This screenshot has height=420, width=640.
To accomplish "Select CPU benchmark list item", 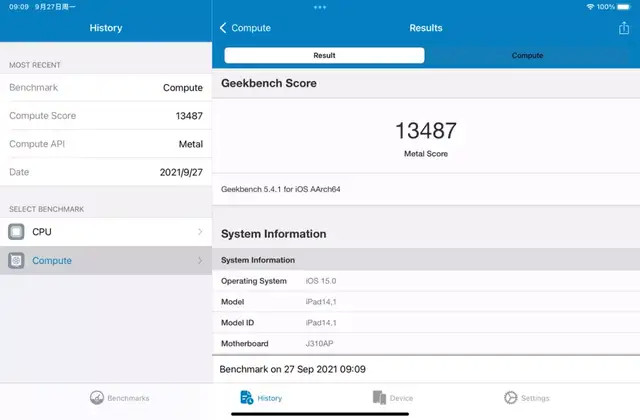I will click(x=106, y=232).
